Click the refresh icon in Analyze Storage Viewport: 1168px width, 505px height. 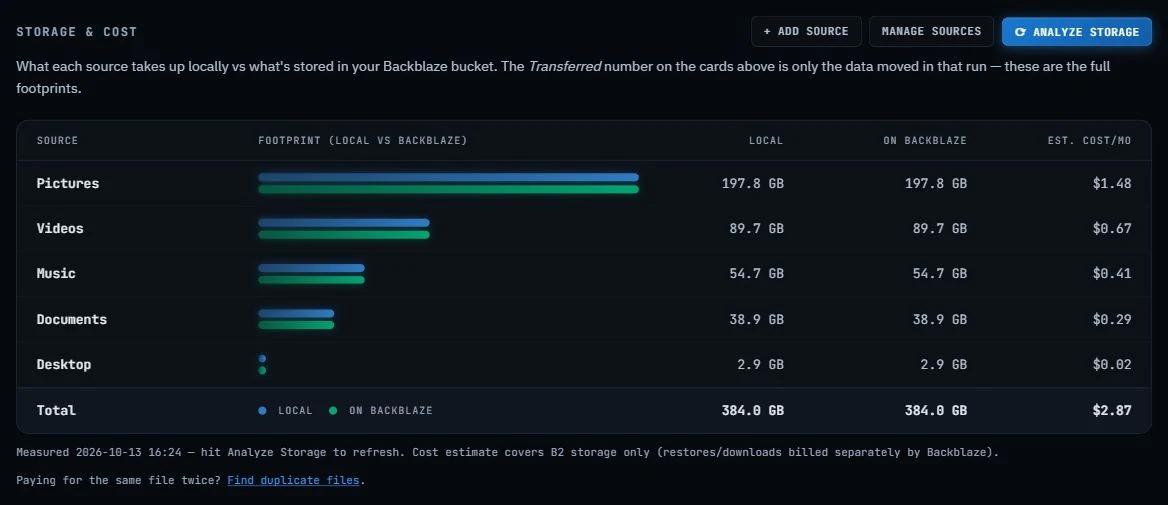[1021, 32]
